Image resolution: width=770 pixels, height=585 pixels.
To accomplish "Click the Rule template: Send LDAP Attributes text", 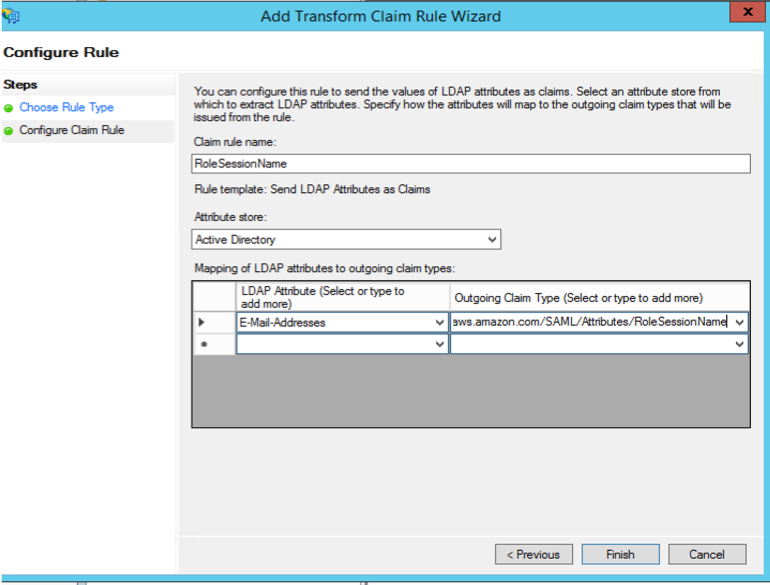I will (x=312, y=189).
